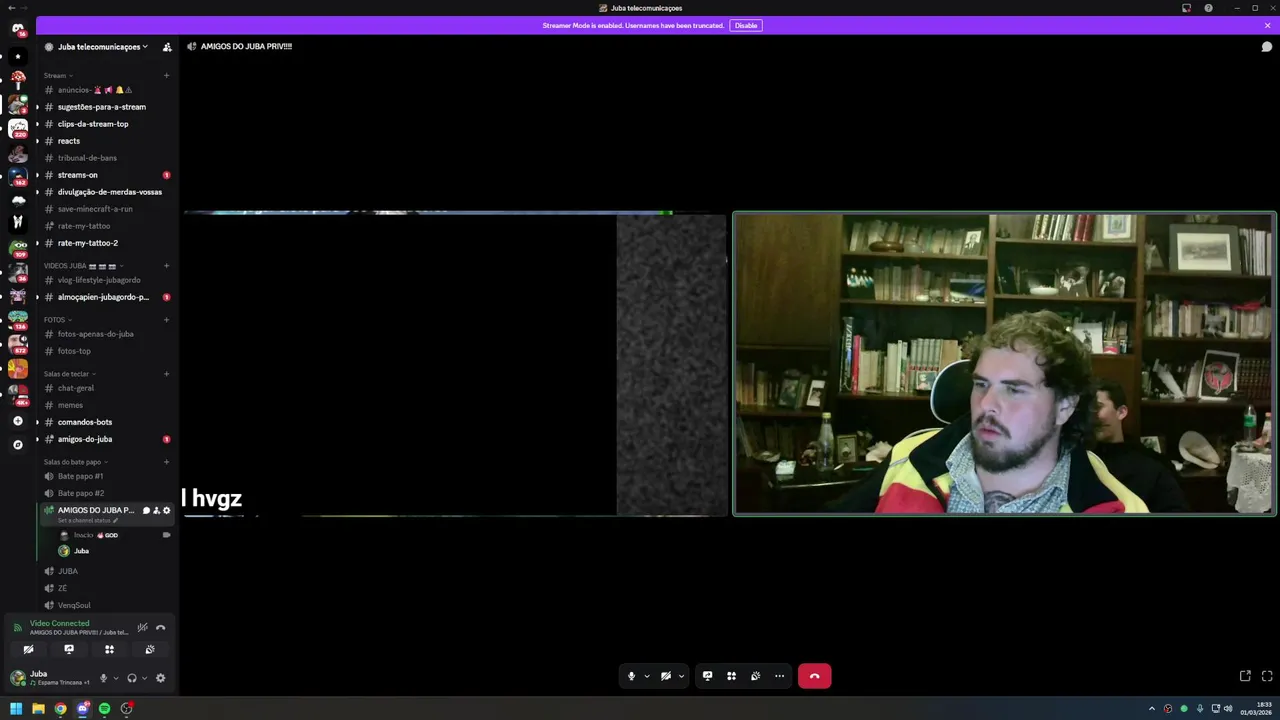Collapse the FOTOS category
Viewport: 1280px width, 720px height.
coord(58,320)
